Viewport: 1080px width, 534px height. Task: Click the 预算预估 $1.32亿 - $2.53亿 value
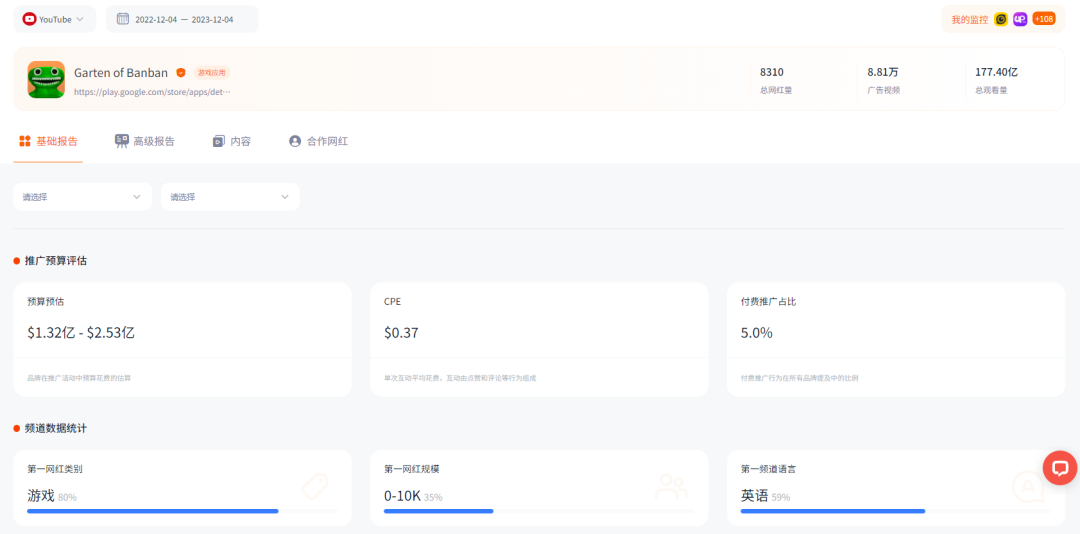[x=81, y=333]
